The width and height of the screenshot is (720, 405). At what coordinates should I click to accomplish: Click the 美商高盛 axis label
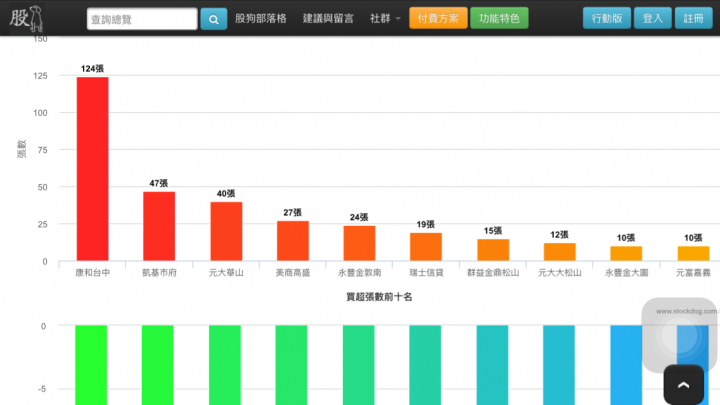pos(292,273)
